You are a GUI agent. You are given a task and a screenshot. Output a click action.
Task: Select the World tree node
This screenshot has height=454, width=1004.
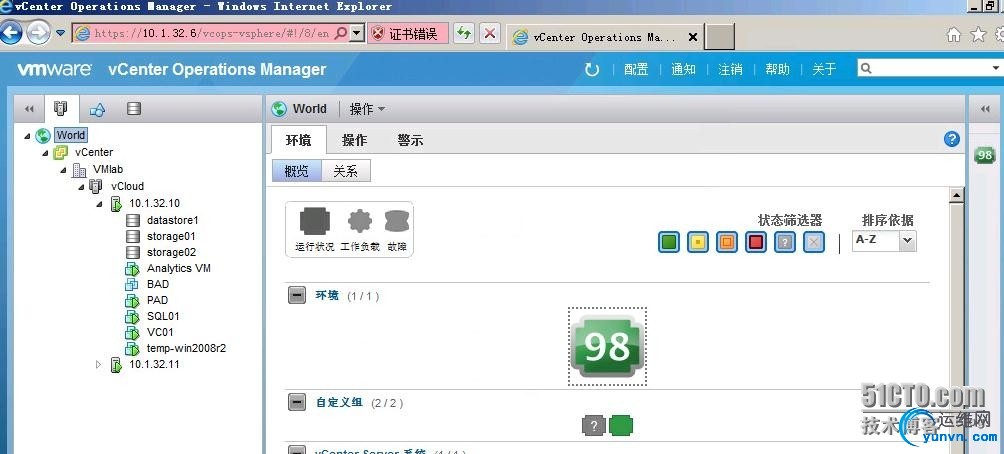pyautogui.click(x=70, y=135)
